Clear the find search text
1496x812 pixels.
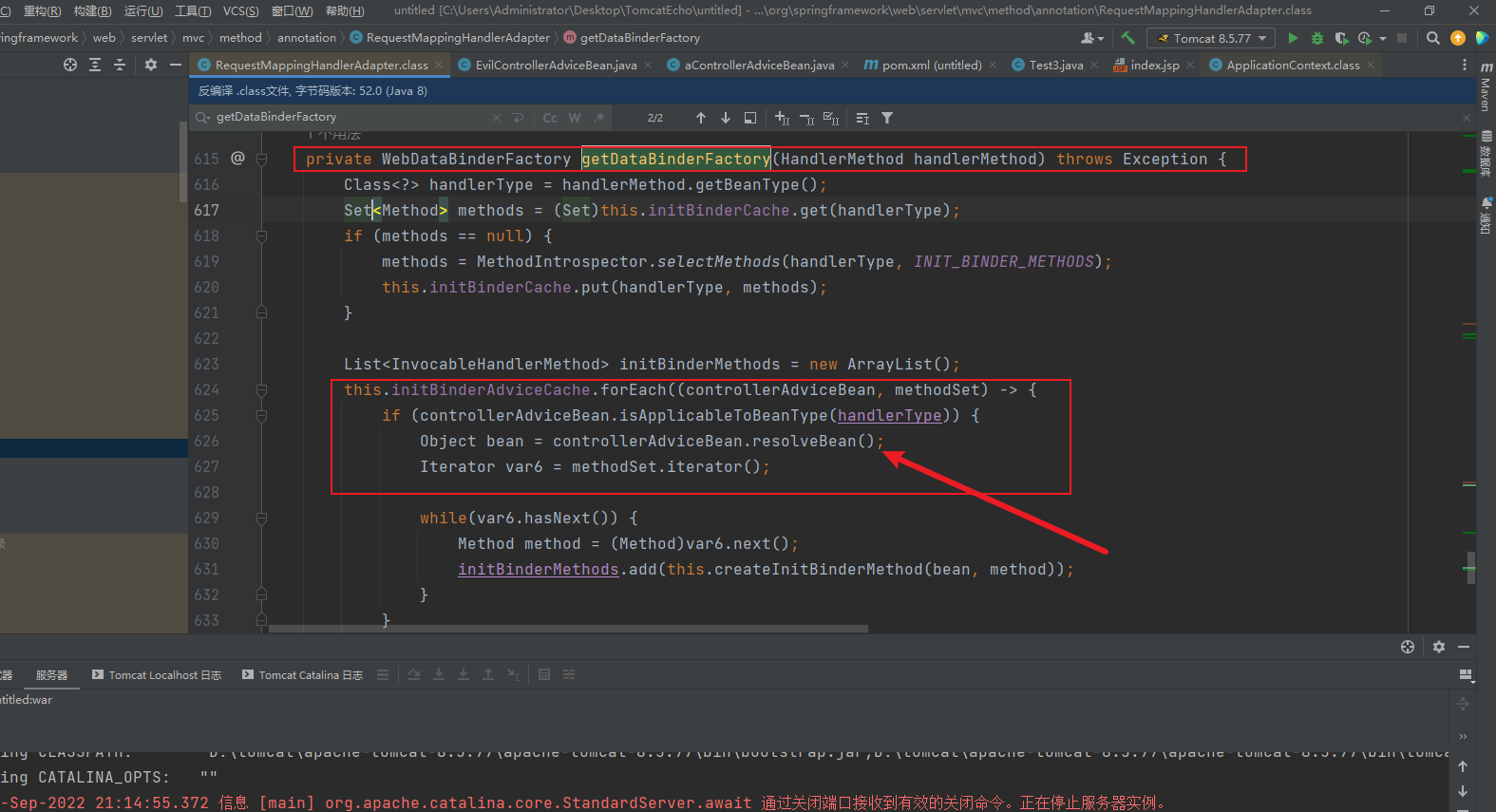click(x=496, y=118)
